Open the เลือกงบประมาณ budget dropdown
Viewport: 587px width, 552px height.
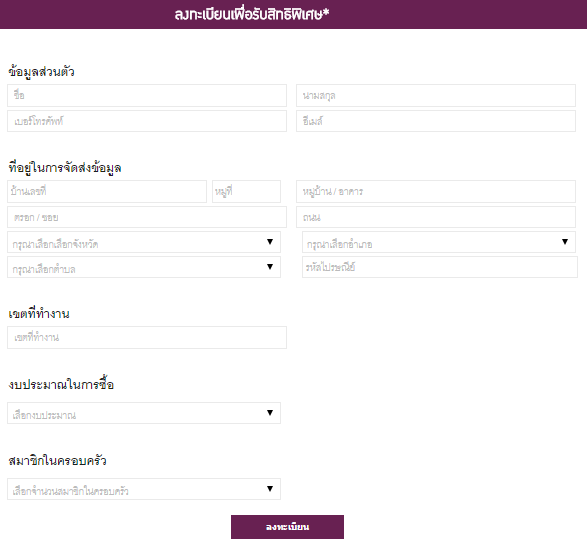click(144, 413)
